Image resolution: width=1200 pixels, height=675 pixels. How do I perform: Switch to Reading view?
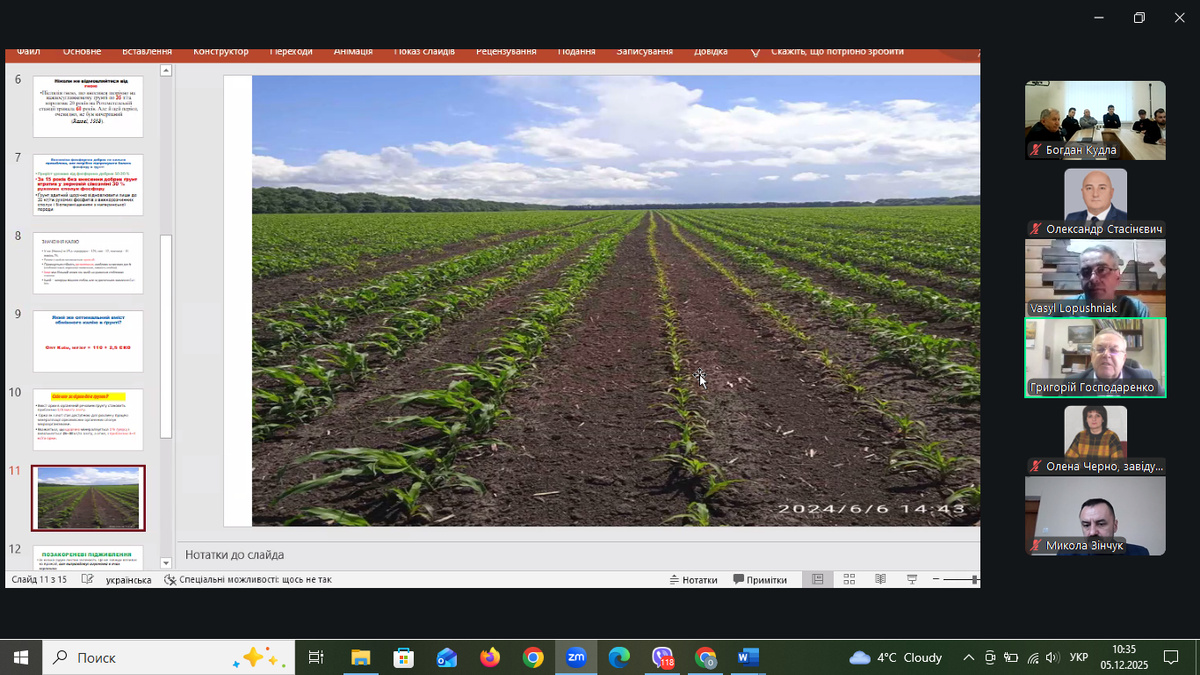(880, 580)
